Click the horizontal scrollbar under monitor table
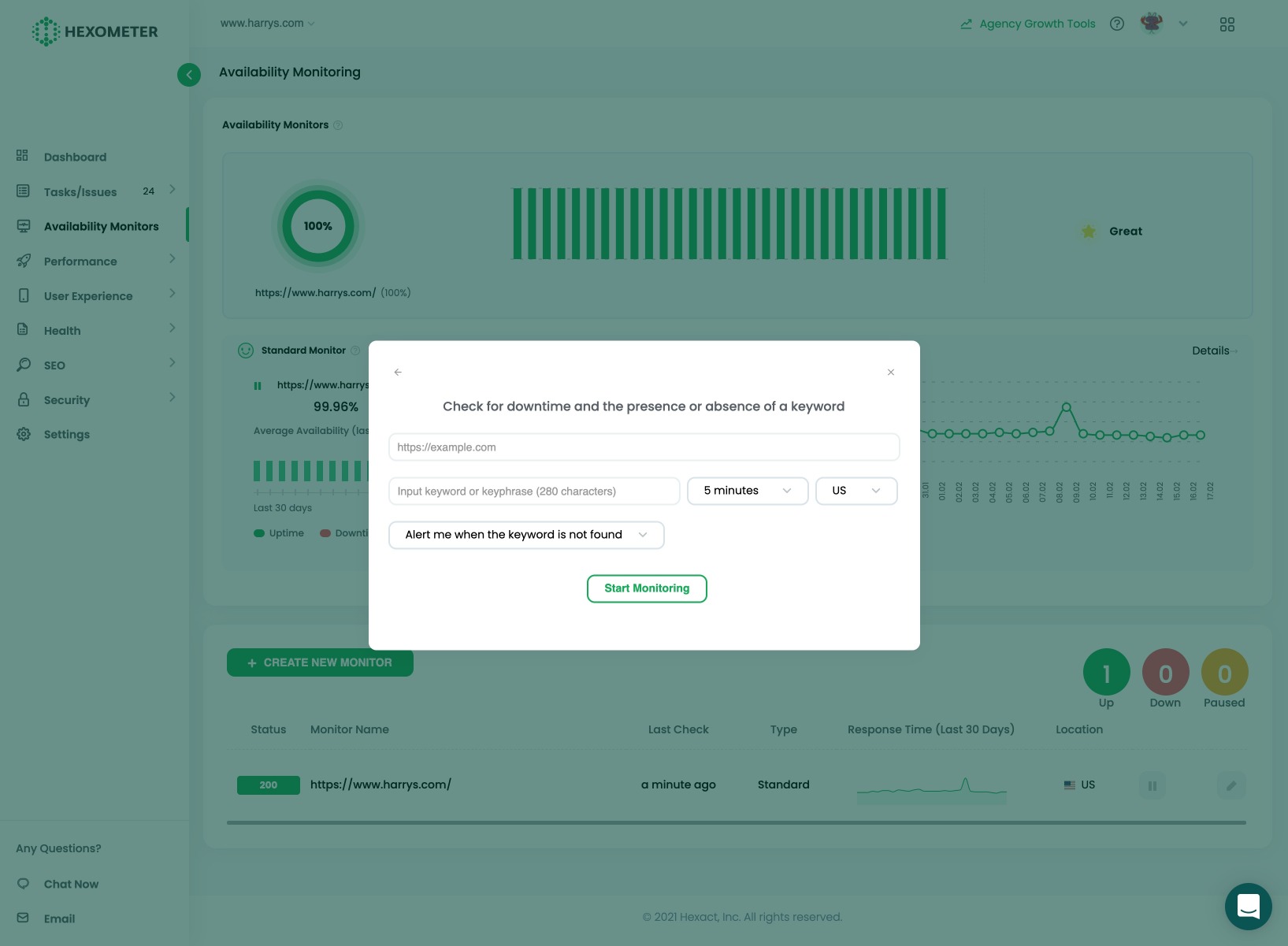 click(737, 822)
